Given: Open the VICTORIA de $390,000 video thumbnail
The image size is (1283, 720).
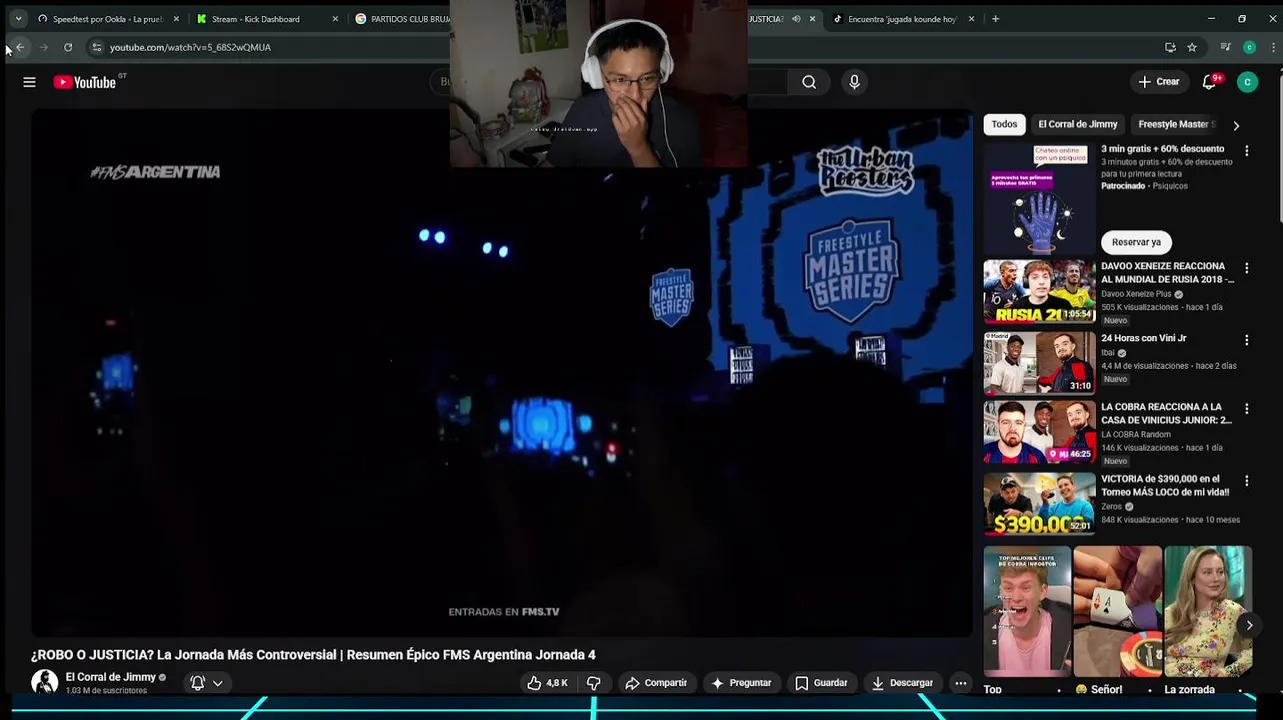Looking at the screenshot, I should point(1039,504).
